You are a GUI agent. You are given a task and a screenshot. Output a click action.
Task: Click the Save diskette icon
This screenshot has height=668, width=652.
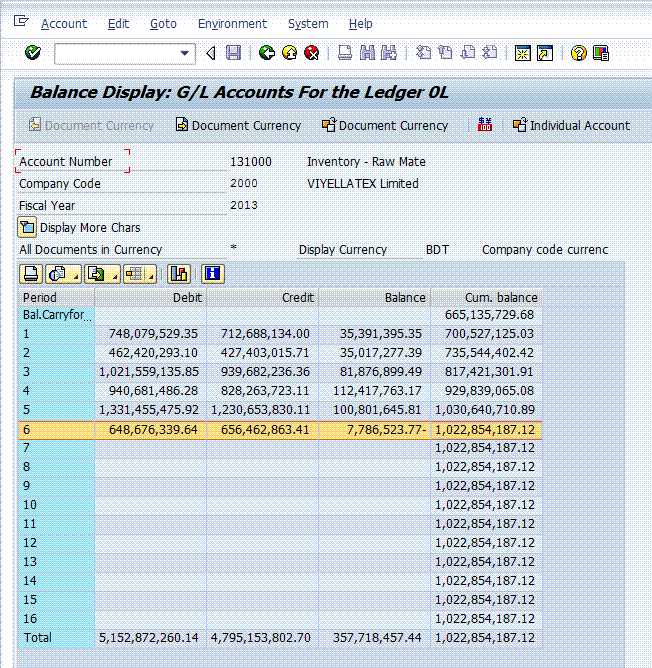pyautogui.click(x=233, y=53)
